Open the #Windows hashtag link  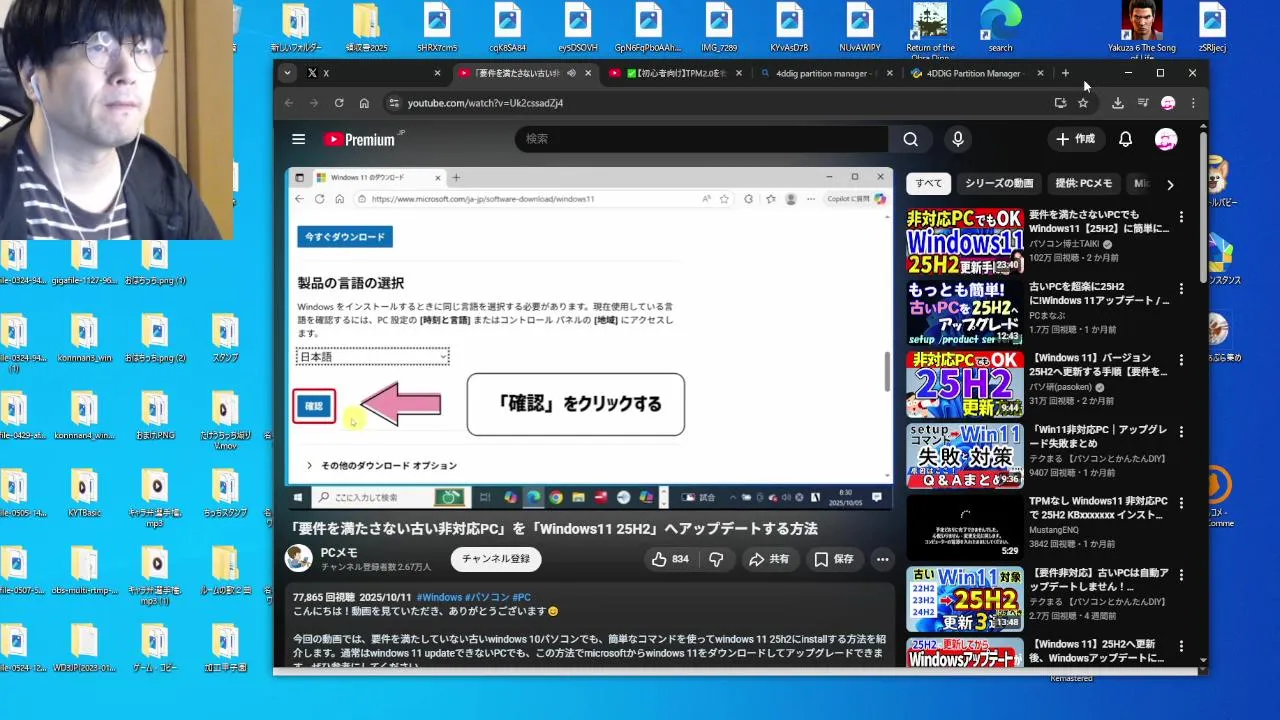(439, 597)
